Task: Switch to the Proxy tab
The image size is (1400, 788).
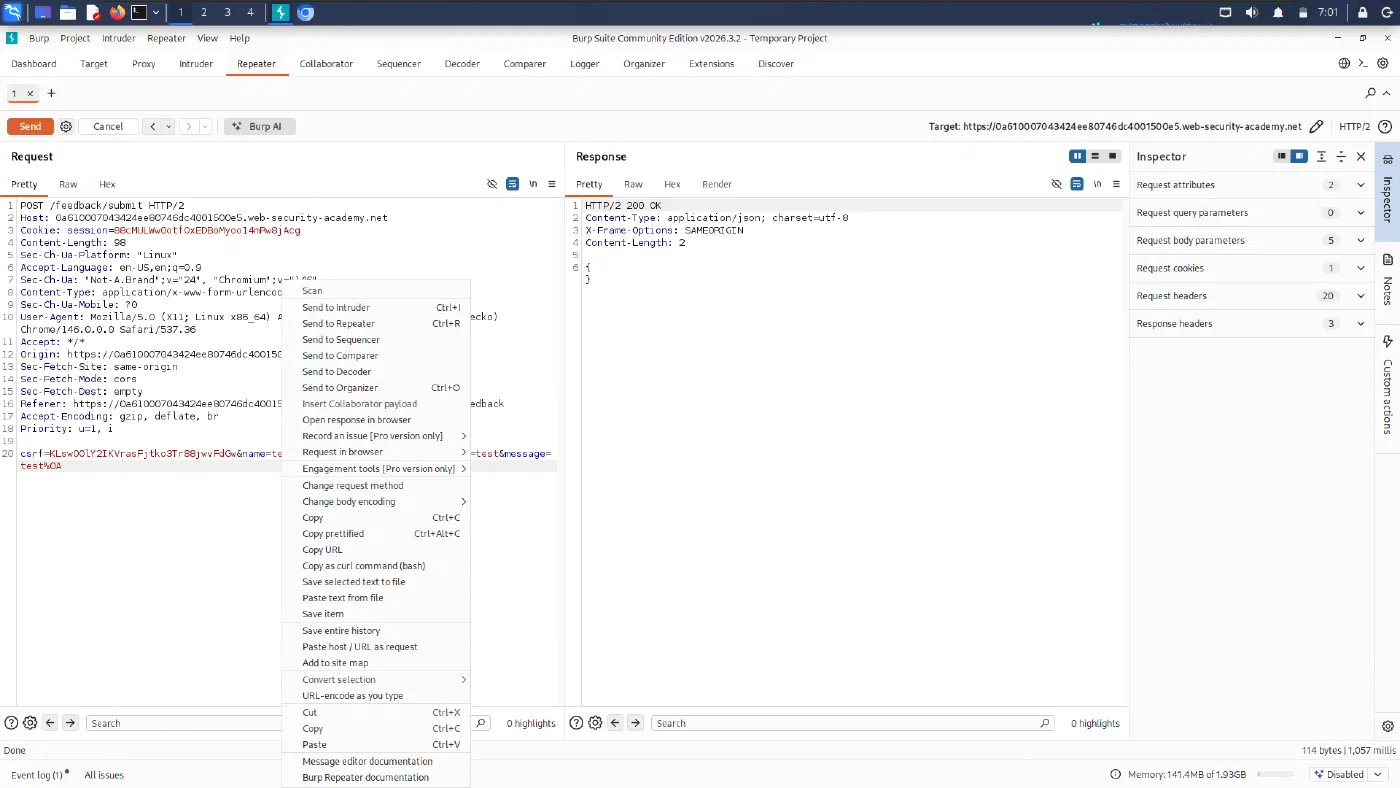Action: [144, 63]
